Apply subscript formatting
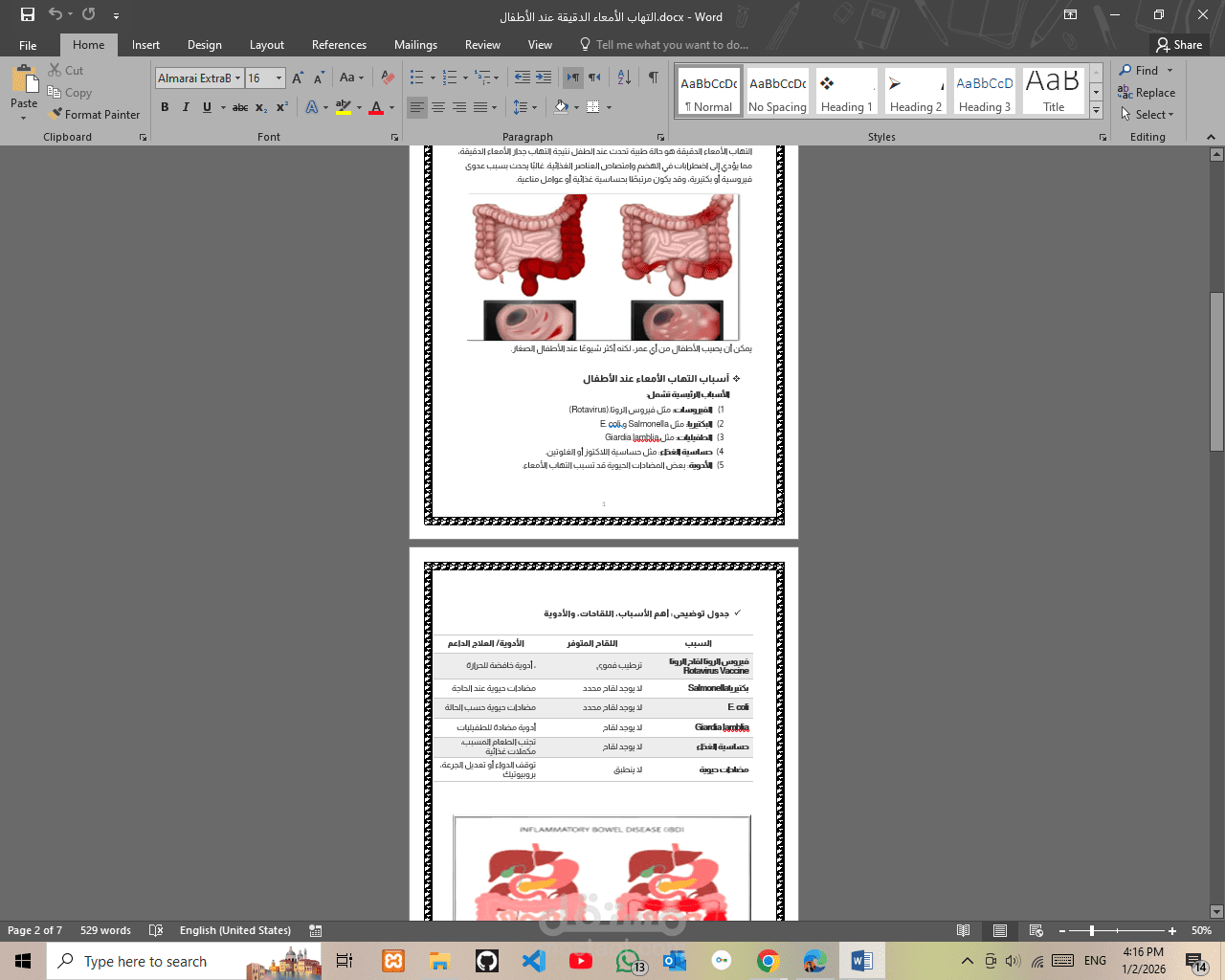 point(261,107)
